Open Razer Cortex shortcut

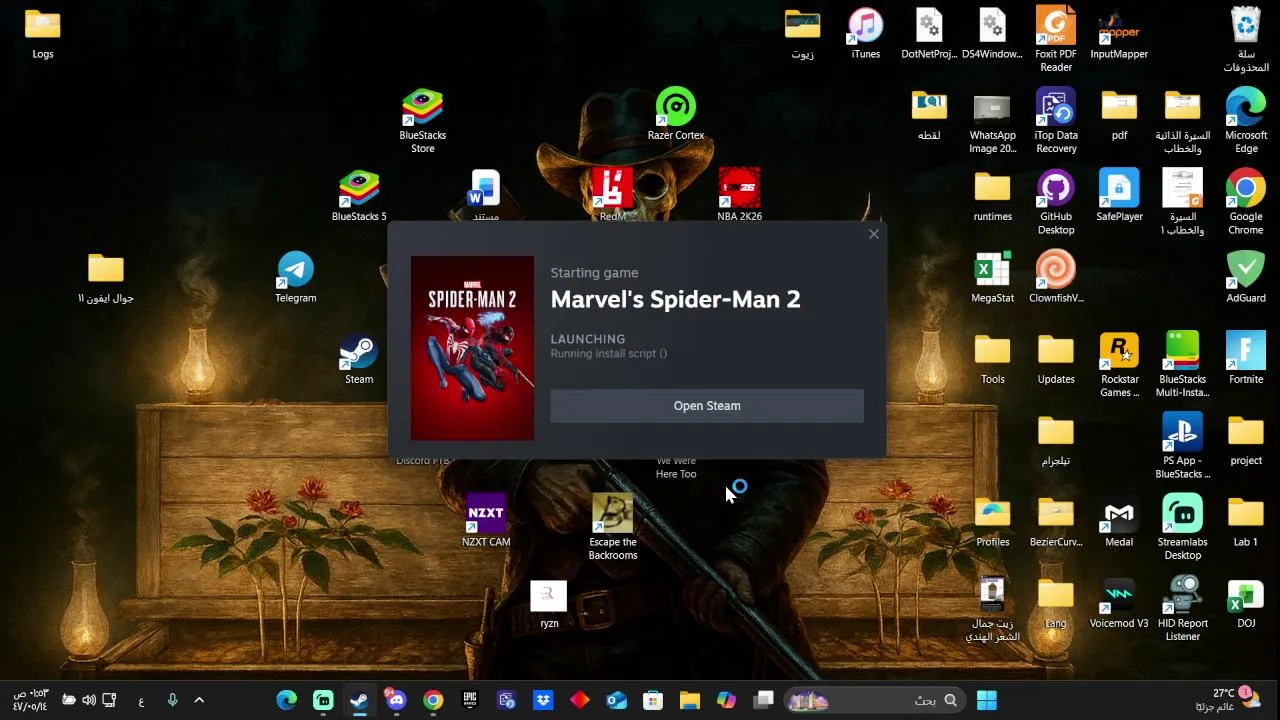[676, 114]
